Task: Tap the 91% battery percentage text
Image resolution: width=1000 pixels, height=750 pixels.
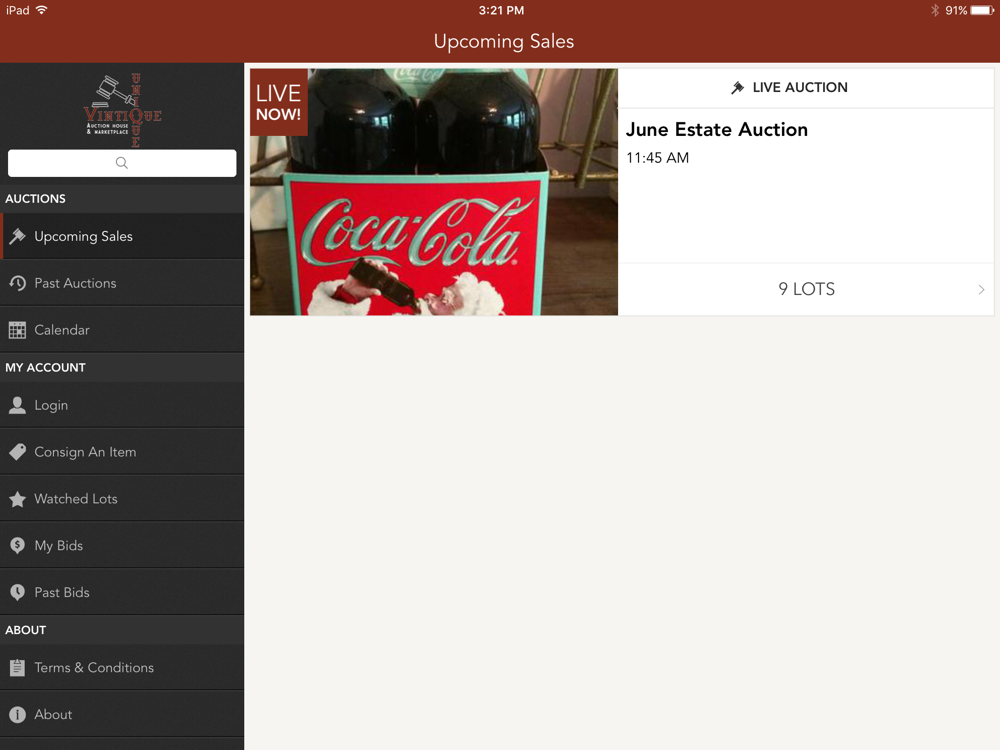Action: [x=956, y=10]
